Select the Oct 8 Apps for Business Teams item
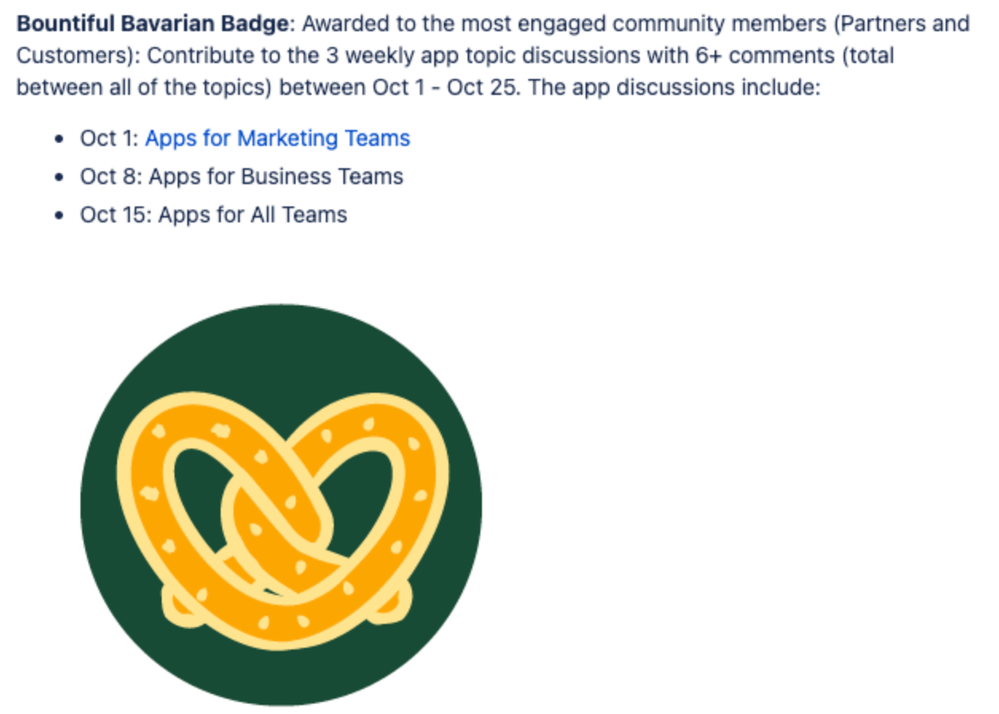The height and width of the screenshot is (714, 999). 241,176
